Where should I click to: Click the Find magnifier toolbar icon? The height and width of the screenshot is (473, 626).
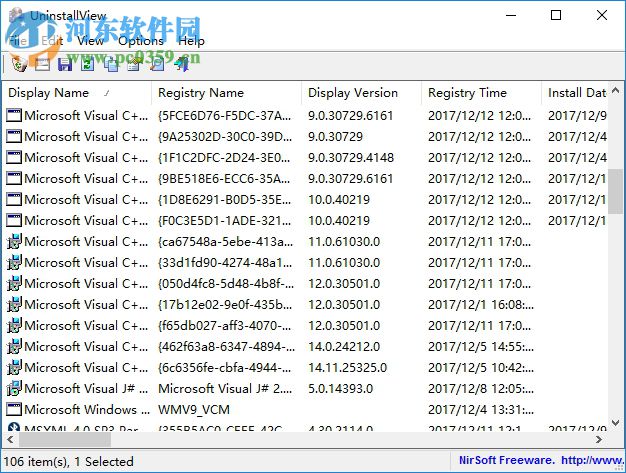[x=157, y=64]
